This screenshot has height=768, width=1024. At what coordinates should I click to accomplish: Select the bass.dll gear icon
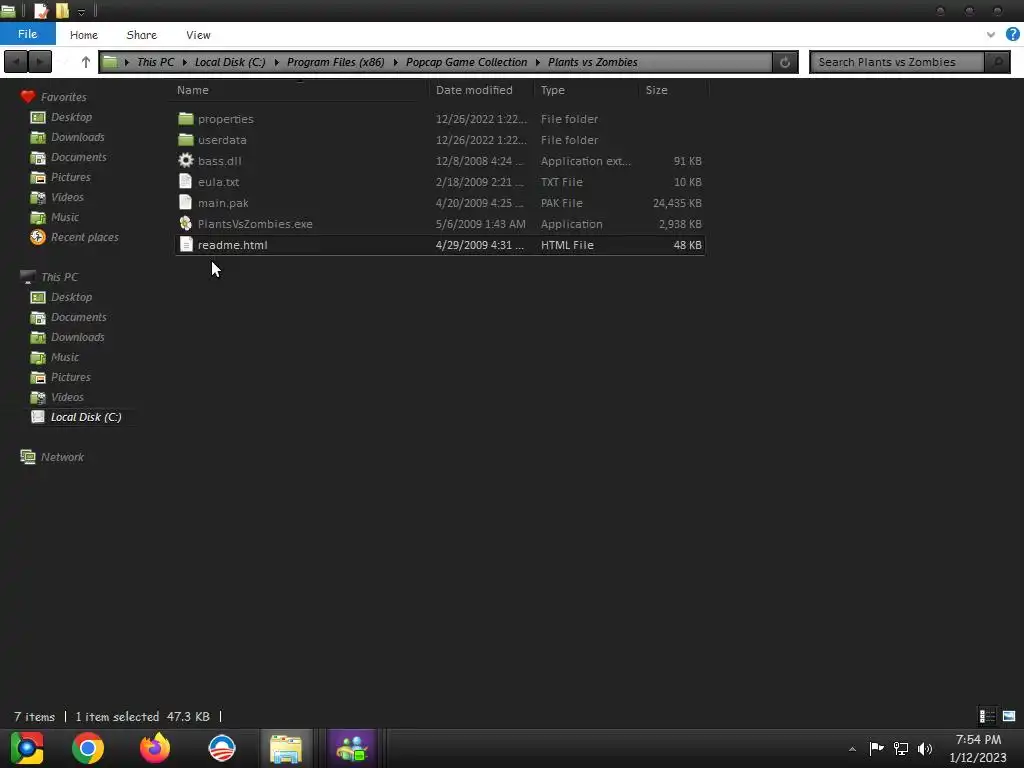186,160
